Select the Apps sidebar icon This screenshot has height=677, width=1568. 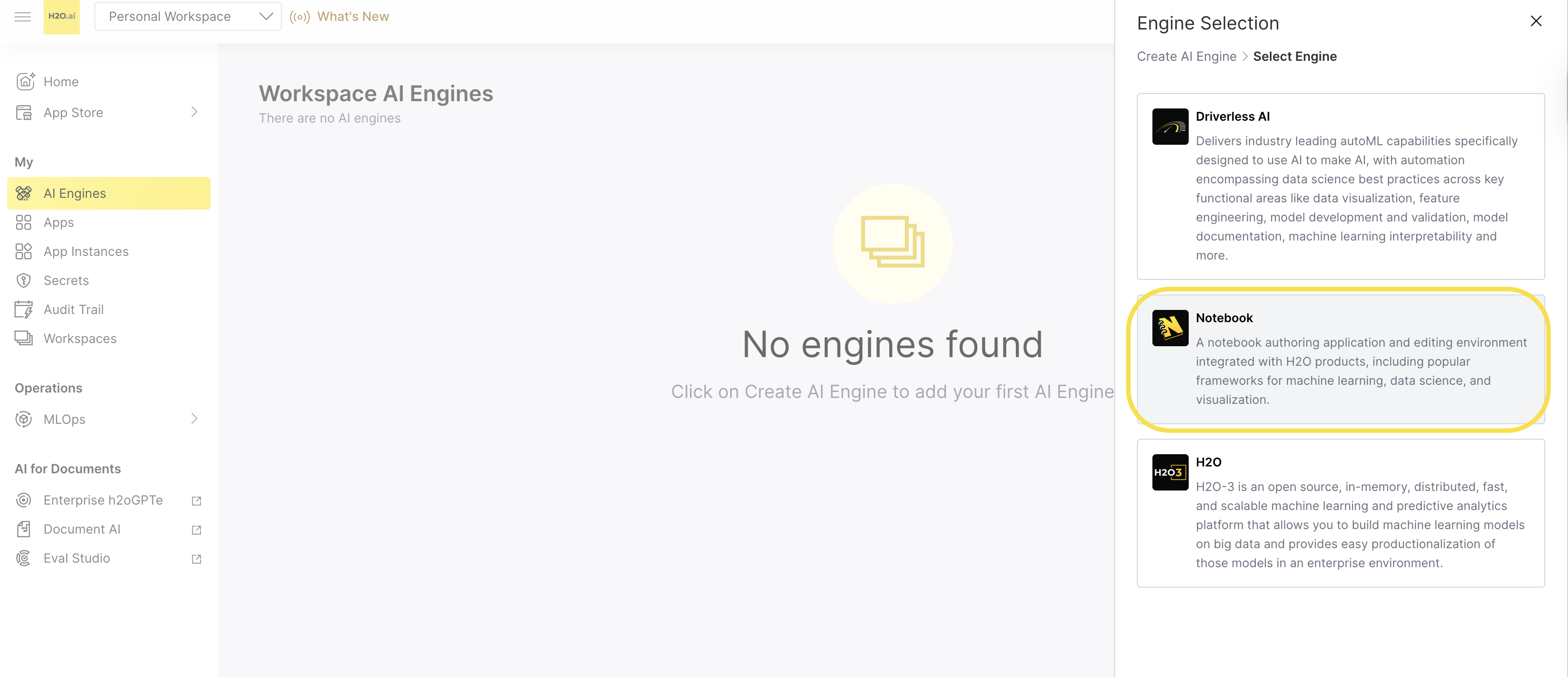(23, 222)
